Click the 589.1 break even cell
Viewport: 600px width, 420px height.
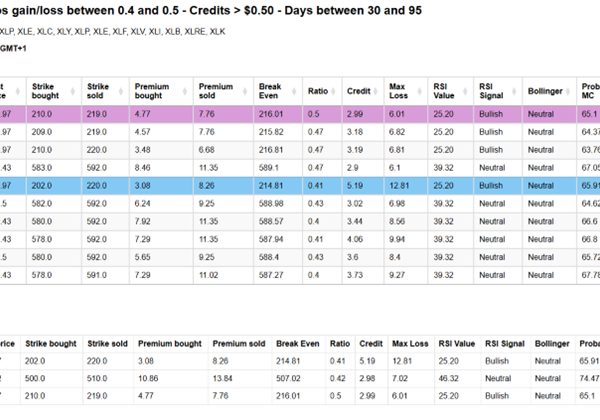point(270,168)
